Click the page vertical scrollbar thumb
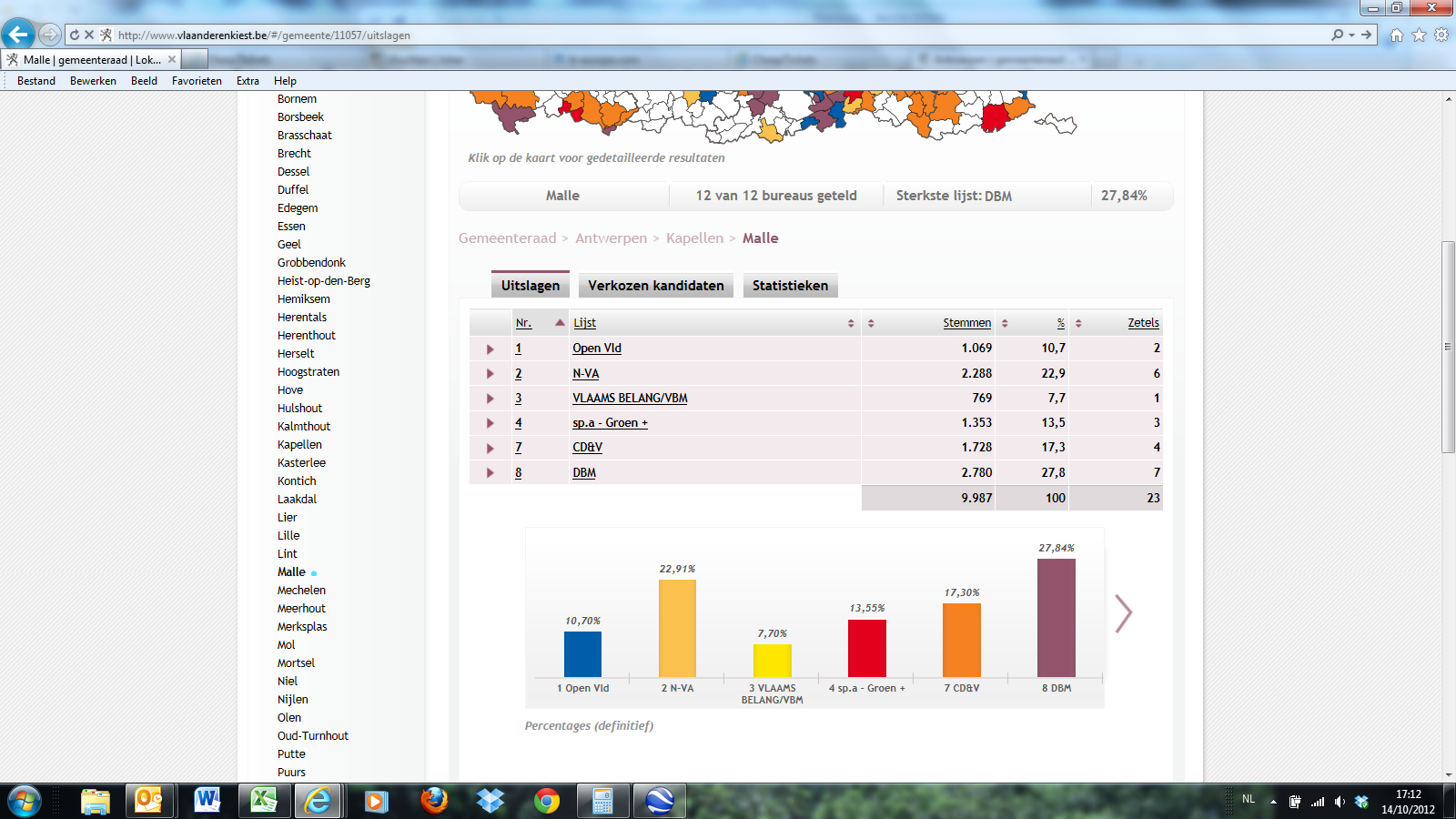 tap(1448, 347)
